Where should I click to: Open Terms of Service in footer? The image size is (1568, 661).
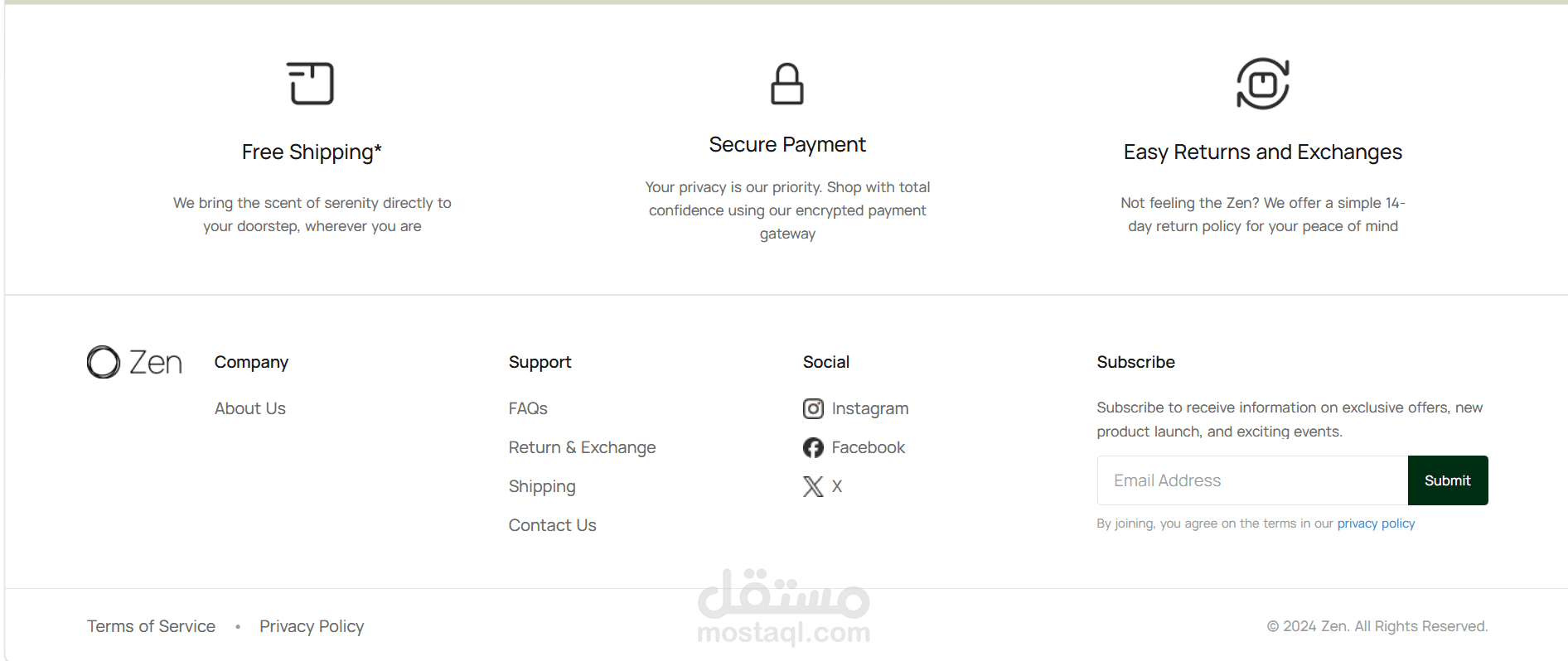click(x=151, y=626)
